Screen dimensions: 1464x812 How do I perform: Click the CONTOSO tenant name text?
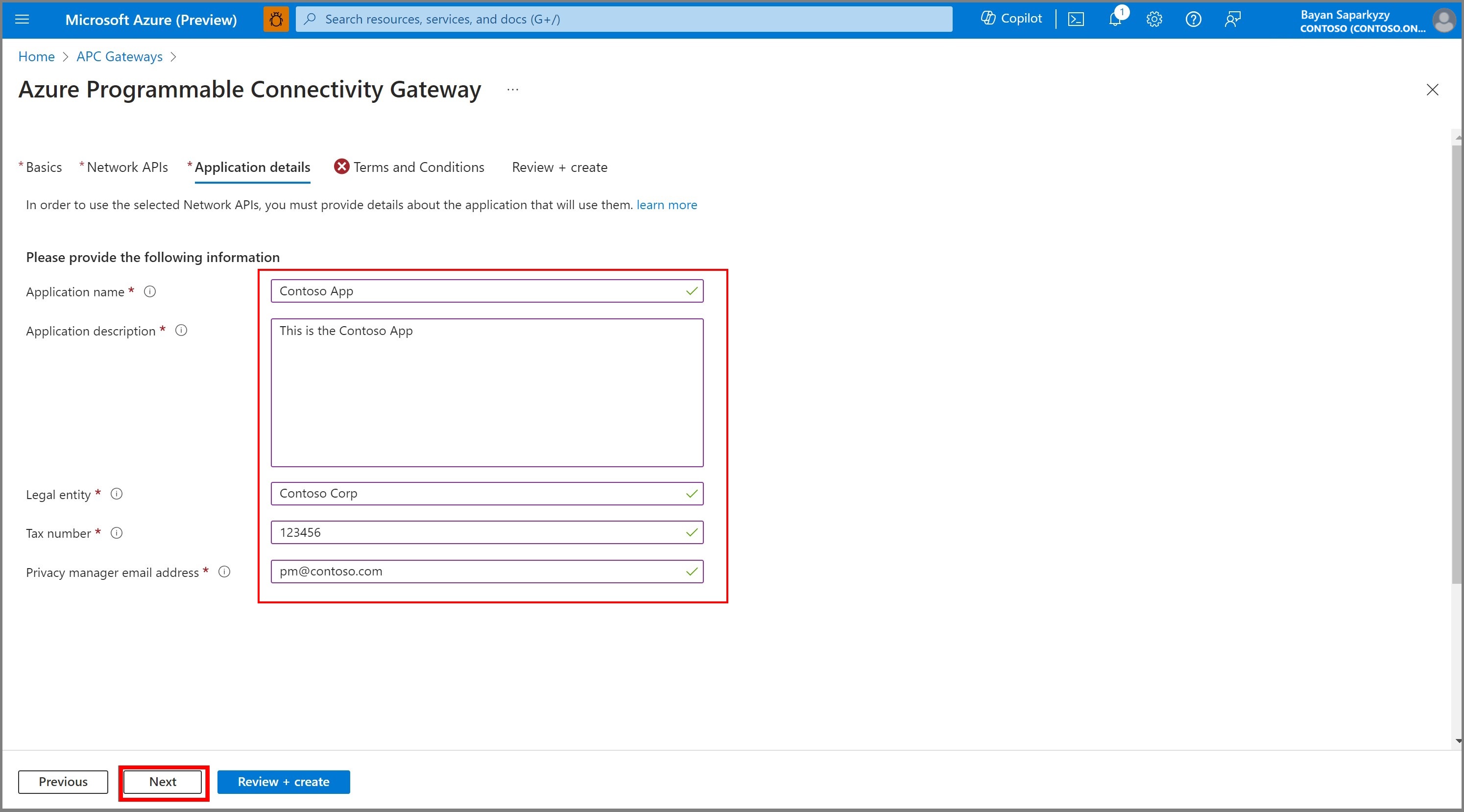coord(1362,28)
